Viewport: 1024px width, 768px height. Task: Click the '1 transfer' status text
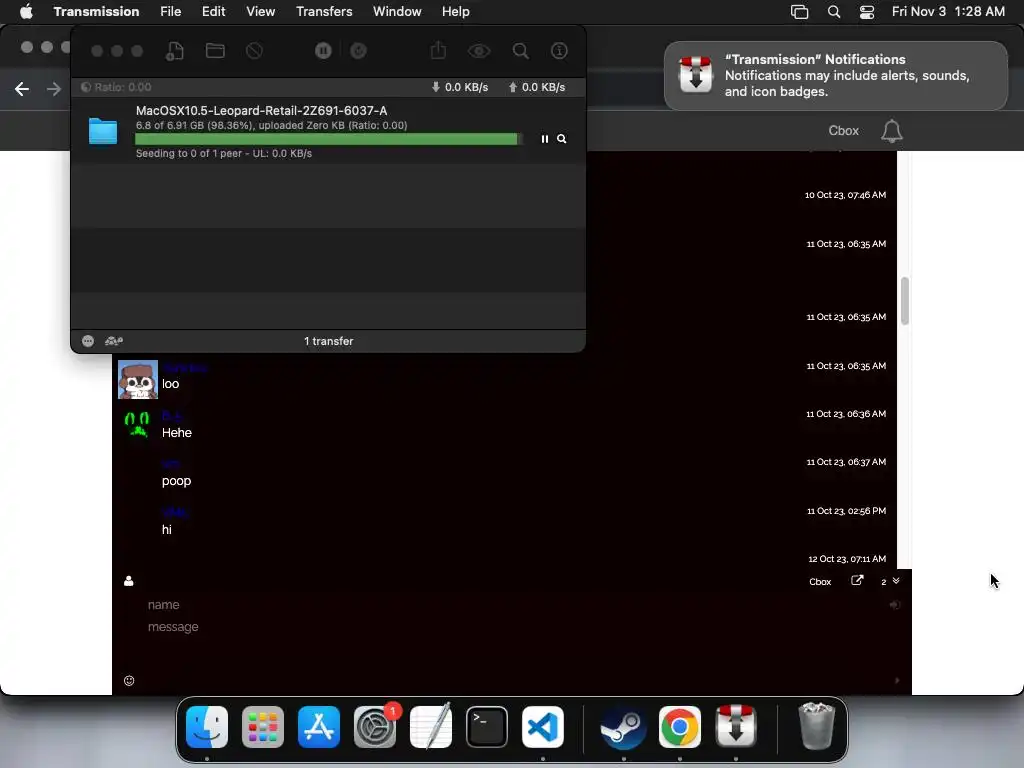tap(328, 341)
